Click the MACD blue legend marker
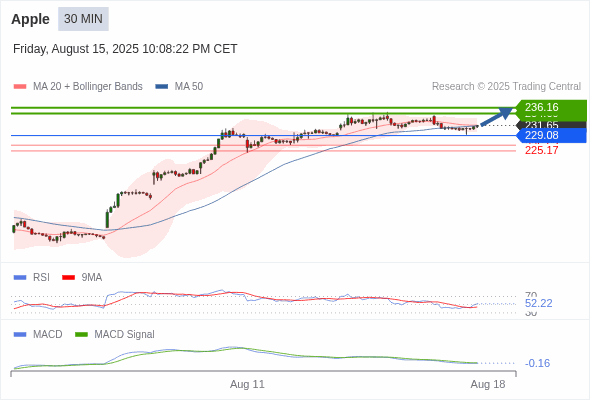The image size is (590, 400). pos(20,335)
